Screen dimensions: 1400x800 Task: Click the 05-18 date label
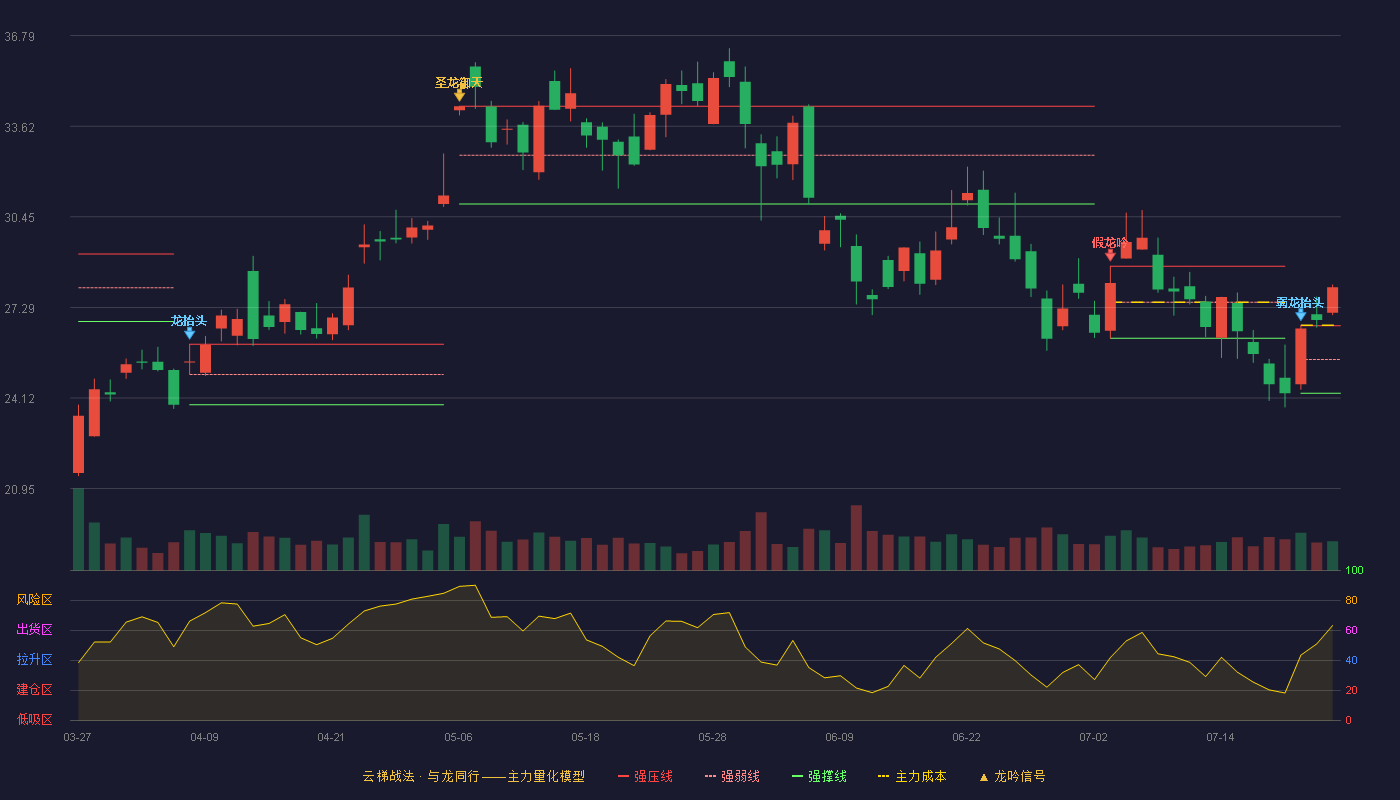(x=585, y=737)
